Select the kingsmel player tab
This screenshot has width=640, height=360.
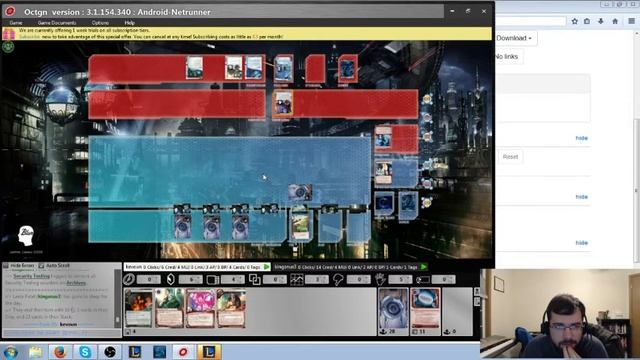pyautogui.click(x=351, y=267)
